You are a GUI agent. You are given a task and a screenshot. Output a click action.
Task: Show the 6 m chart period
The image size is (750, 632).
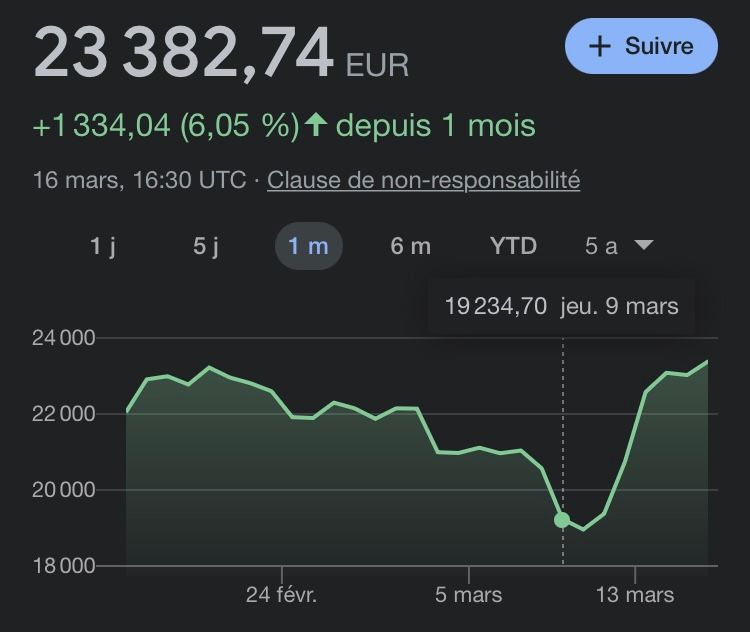[410, 246]
